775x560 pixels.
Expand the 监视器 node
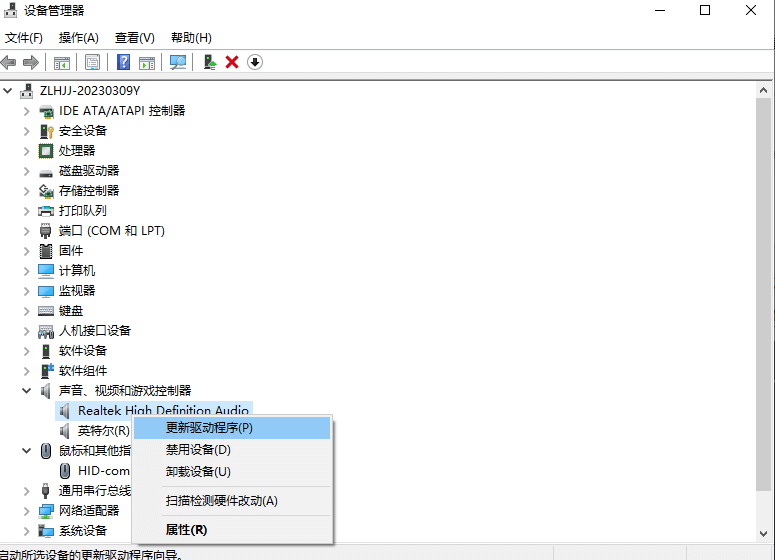pos(27,291)
